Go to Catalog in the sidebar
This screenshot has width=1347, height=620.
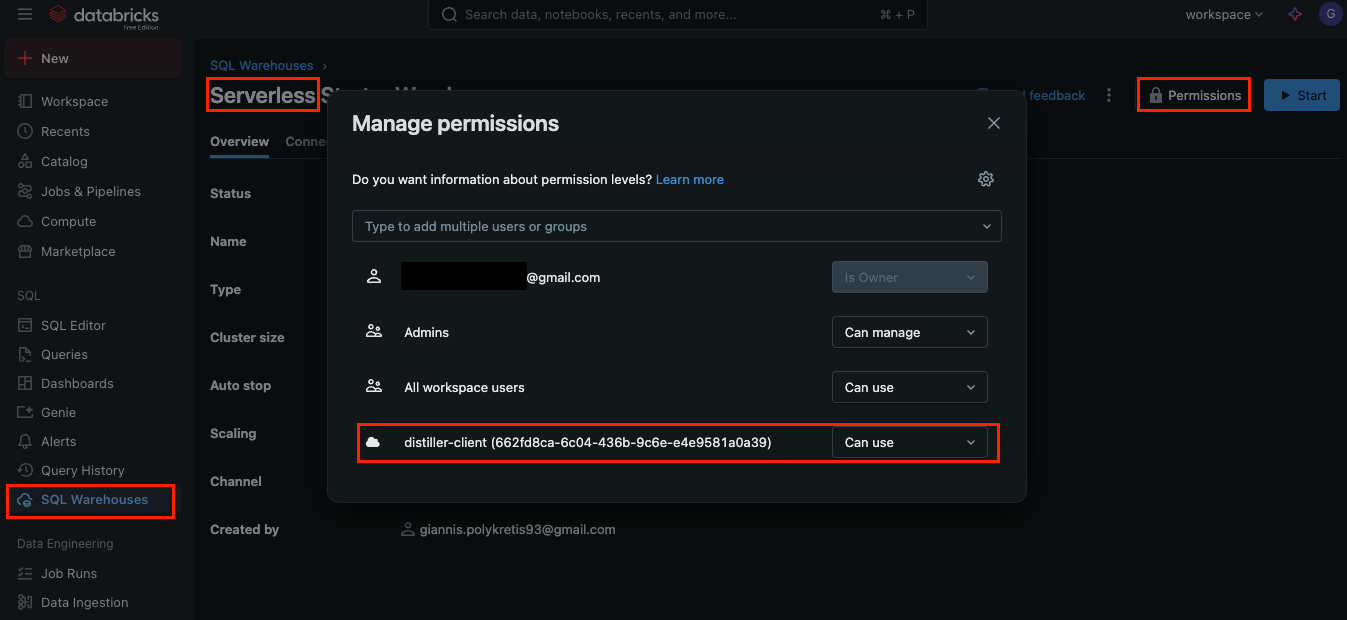click(x=64, y=161)
